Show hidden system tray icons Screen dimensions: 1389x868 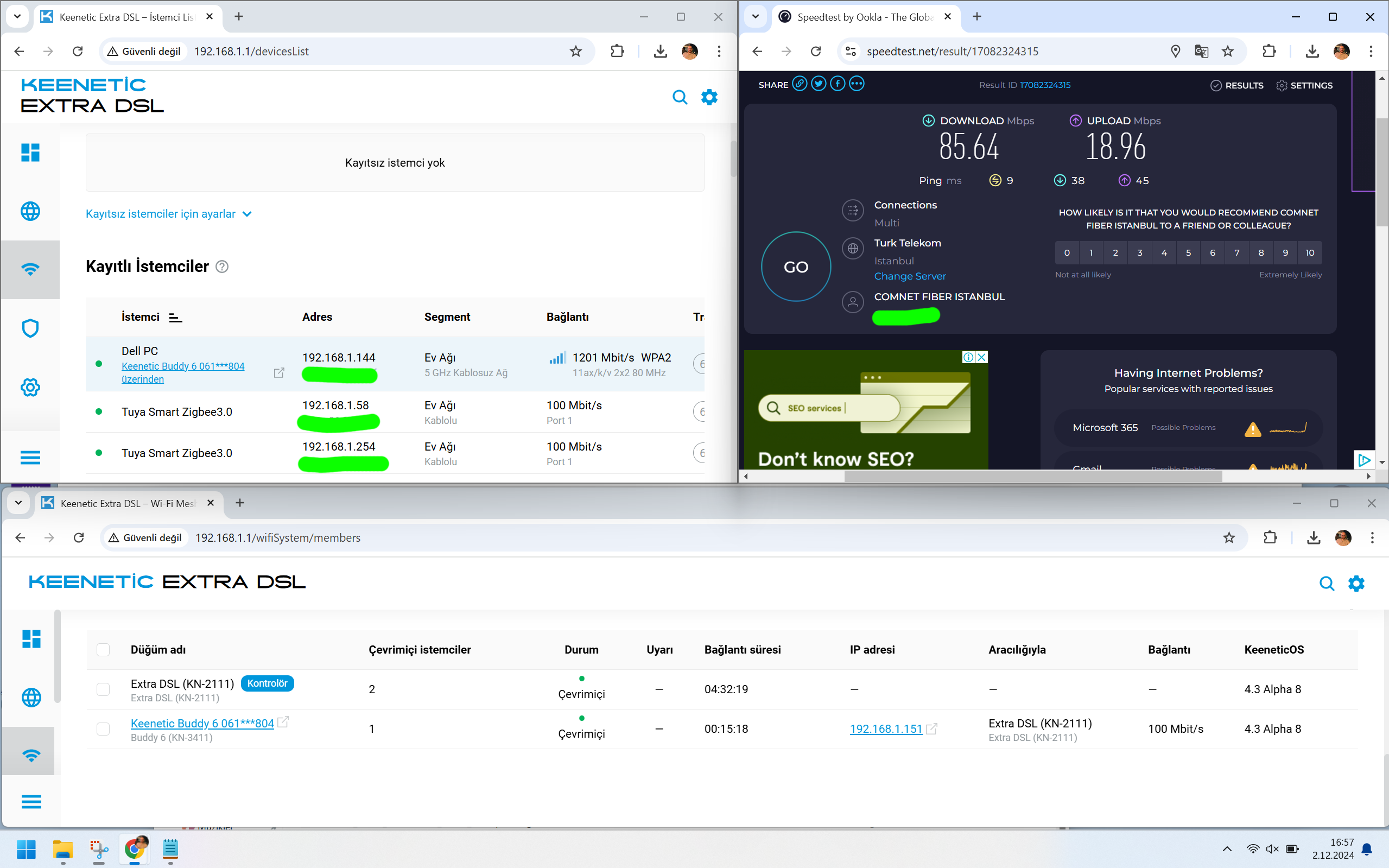[1227, 849]
